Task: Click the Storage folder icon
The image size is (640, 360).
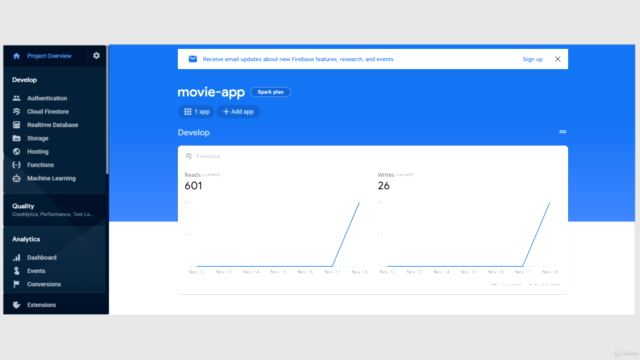Action: 16,138
